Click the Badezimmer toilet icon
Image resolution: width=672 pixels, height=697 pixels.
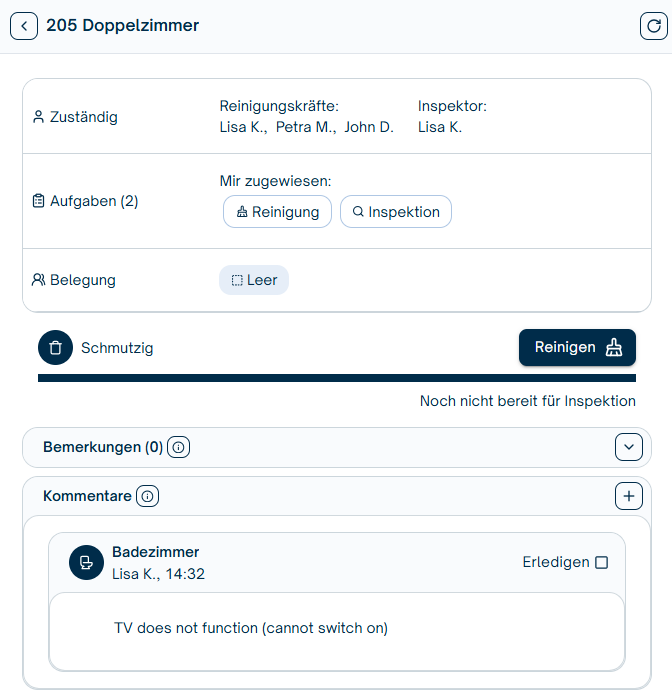(86, 563)
